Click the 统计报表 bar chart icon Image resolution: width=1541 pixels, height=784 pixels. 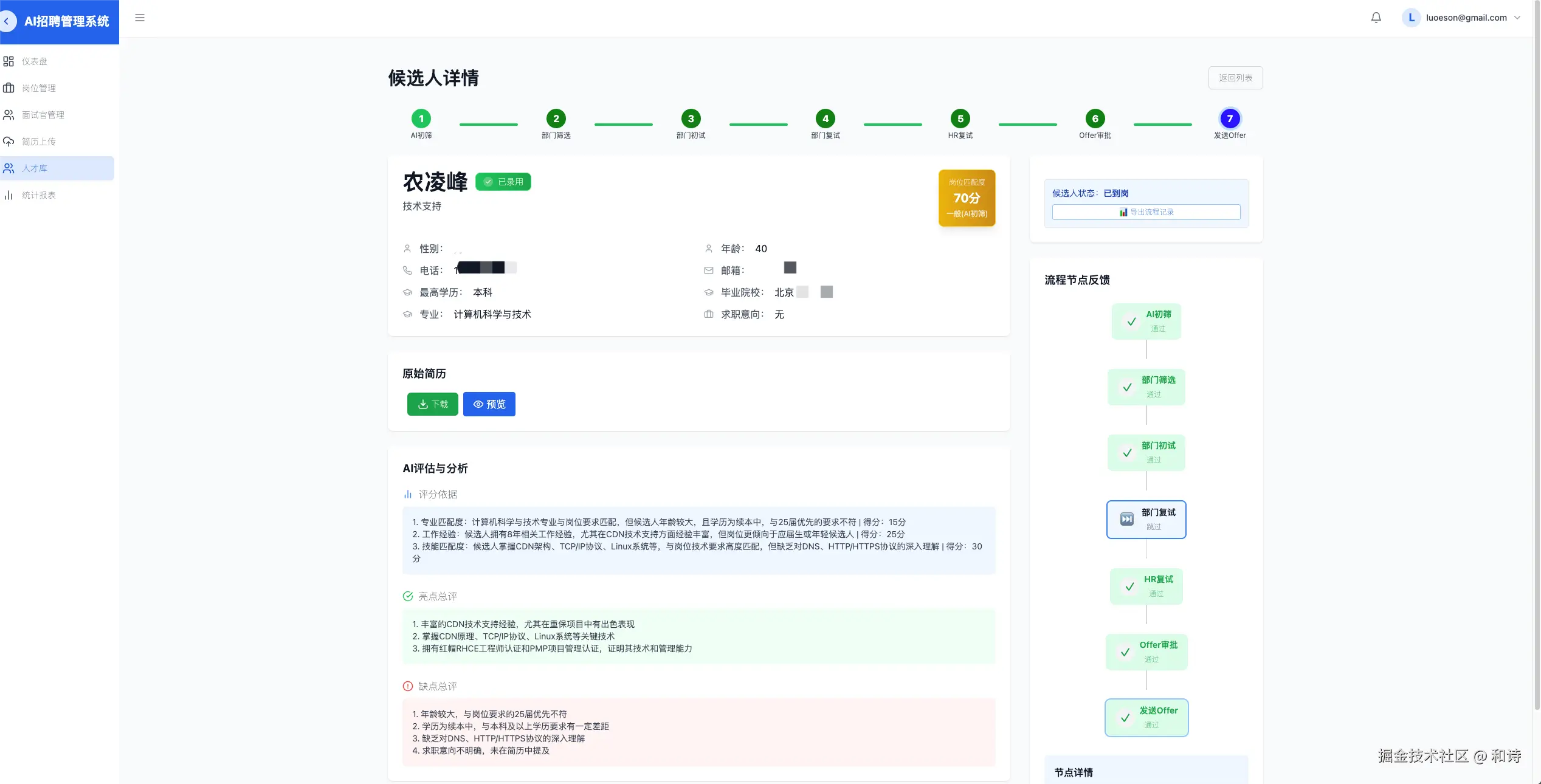pyautogui.click(x=9, y=195)
